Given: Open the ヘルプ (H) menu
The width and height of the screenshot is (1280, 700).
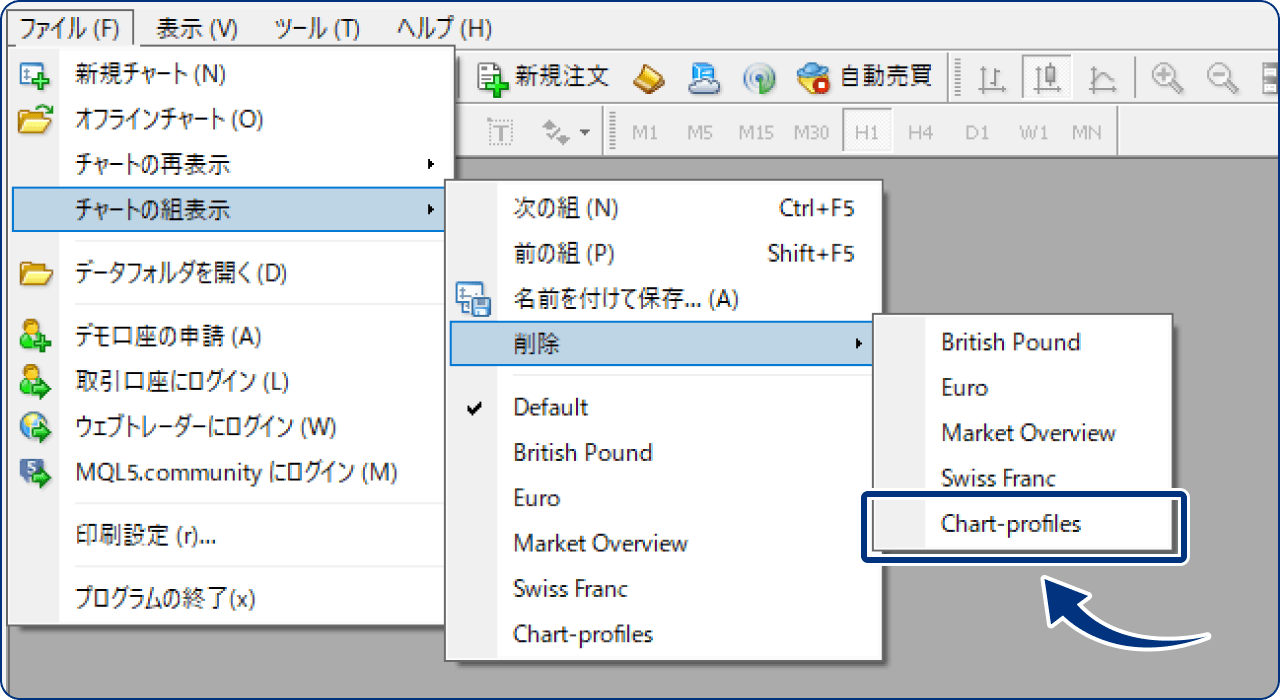Looking at the screenshot, I should pyautogui.click(x=444, y=29).
